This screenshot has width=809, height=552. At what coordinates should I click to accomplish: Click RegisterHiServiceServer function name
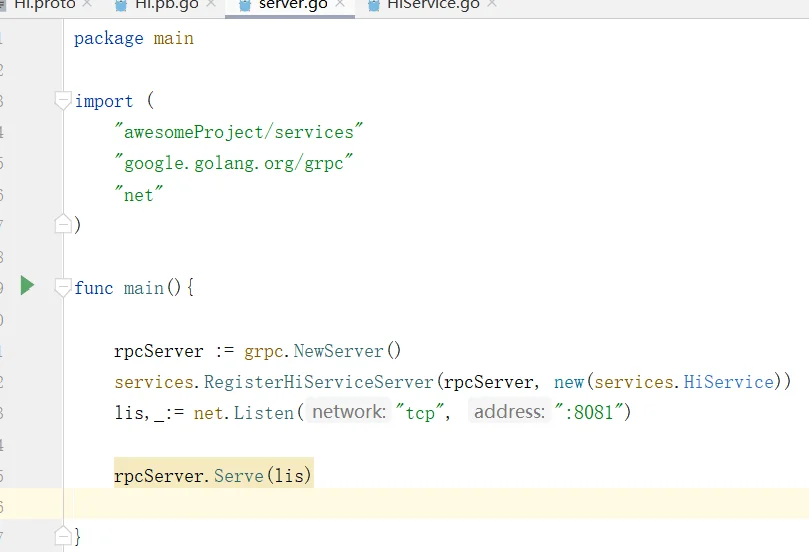click(318, 382)
